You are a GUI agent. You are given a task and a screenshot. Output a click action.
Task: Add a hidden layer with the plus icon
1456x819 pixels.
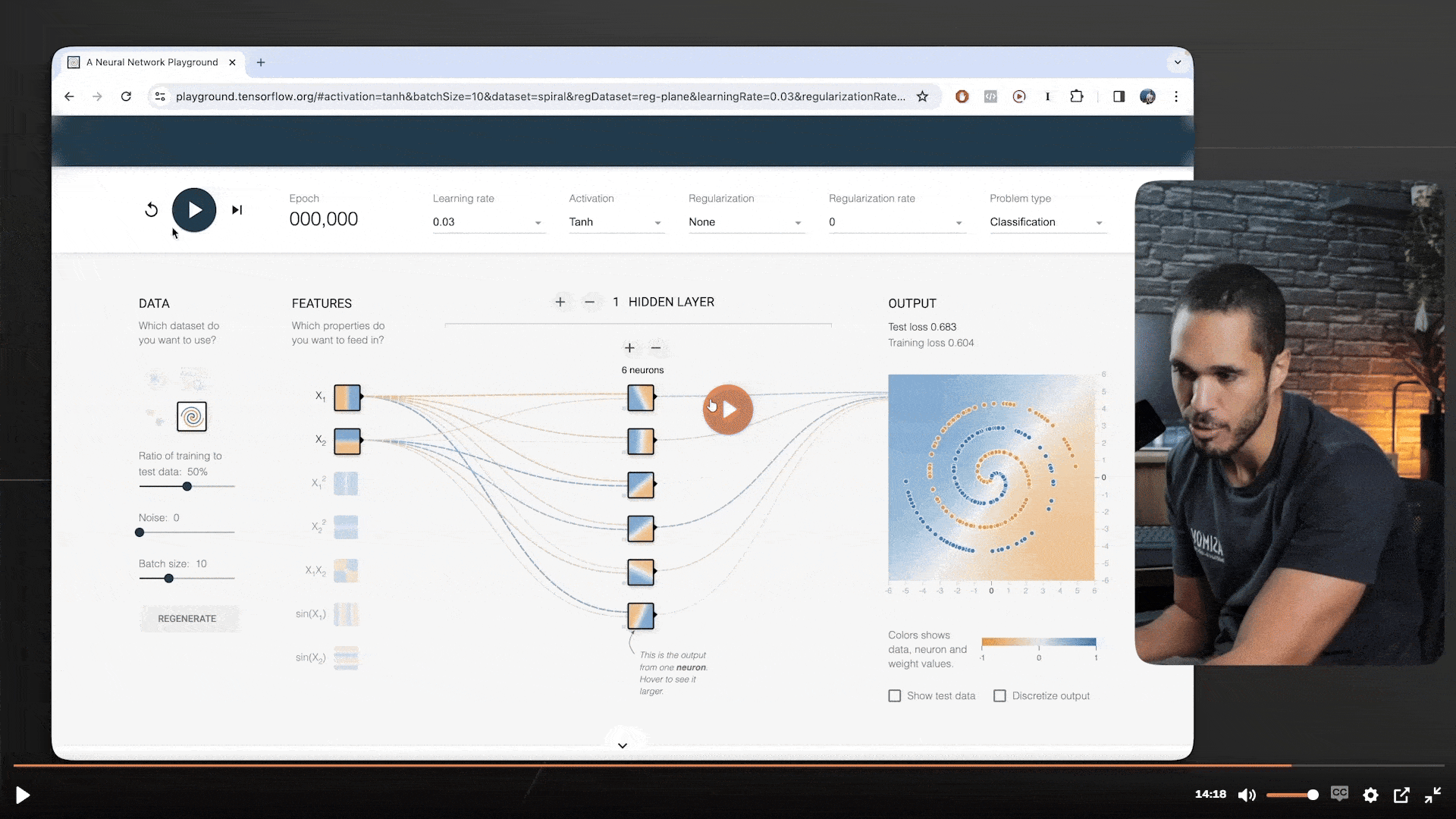560,302
